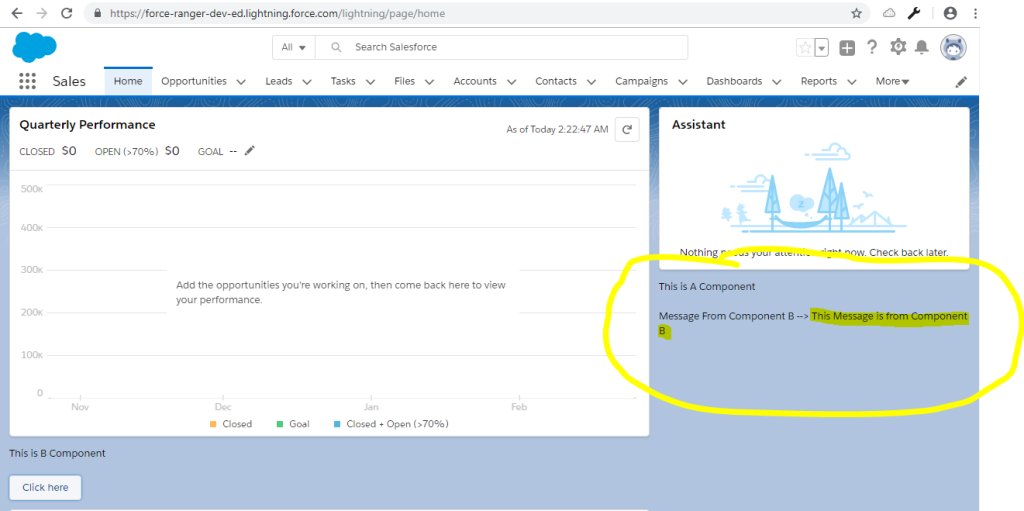1024x511 pixels.
Task: Open the Accounts tab
Action: 475,81
